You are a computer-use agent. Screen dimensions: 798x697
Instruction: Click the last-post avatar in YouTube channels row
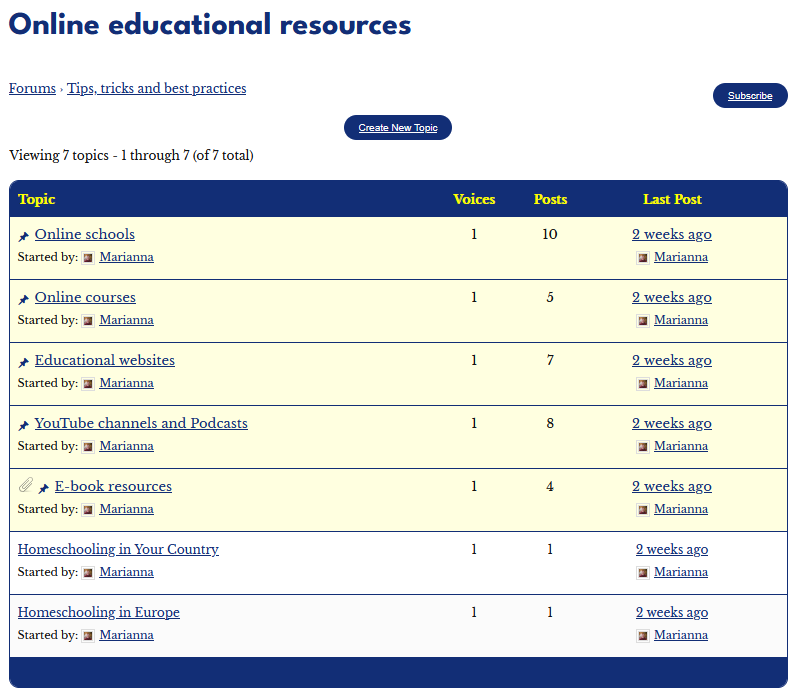tap(643, 447)
